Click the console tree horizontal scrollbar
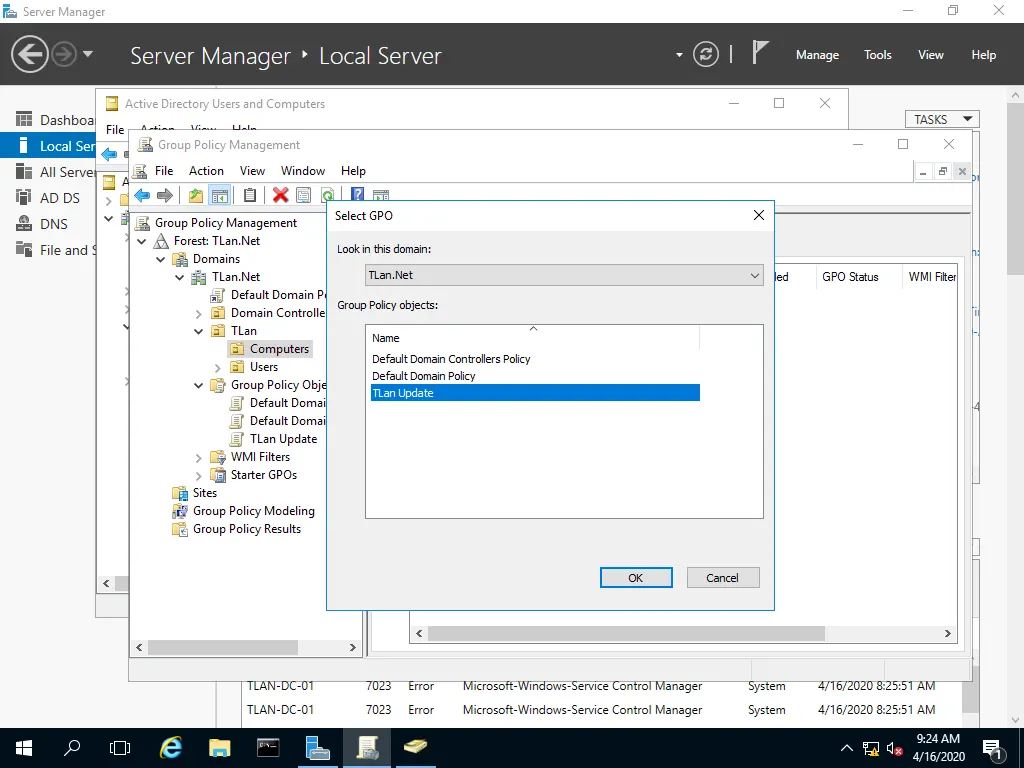The image size is (1024, 768). click(223, 647)
